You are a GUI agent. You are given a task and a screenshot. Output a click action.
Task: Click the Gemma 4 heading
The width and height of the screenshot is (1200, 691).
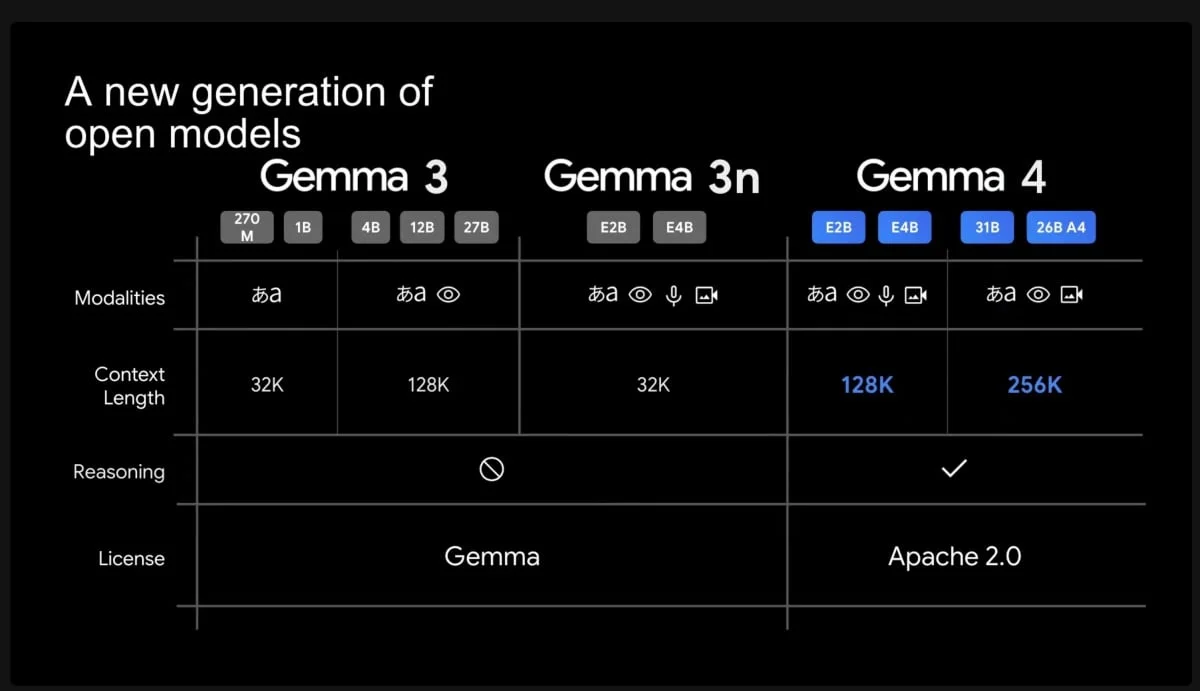click(951, 178)
